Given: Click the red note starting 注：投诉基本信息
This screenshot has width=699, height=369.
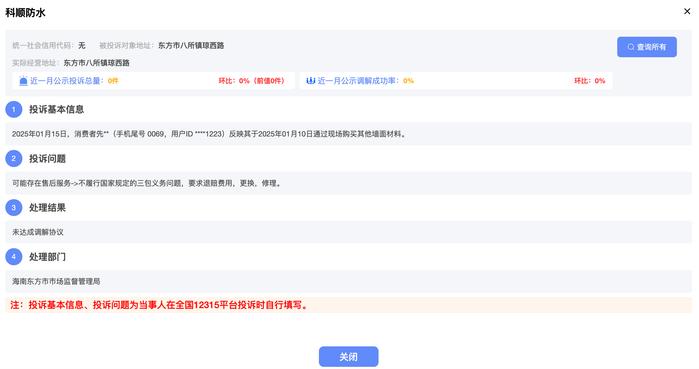Looking at the screenshot, I should click(x=160, y=305).
